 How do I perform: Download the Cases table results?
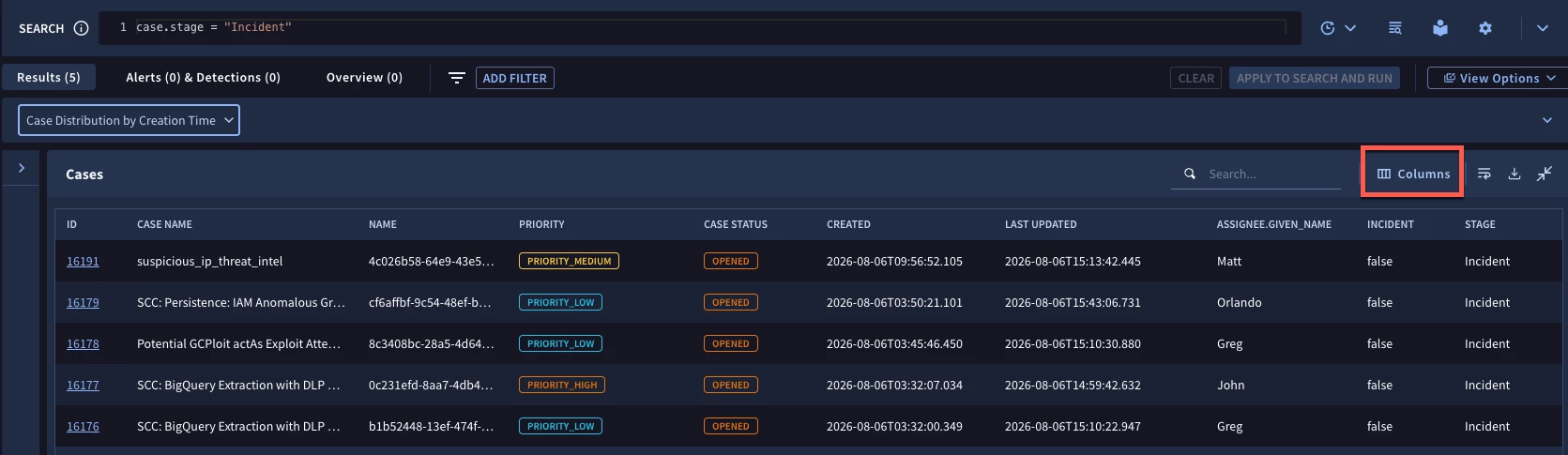point(1515,174)
